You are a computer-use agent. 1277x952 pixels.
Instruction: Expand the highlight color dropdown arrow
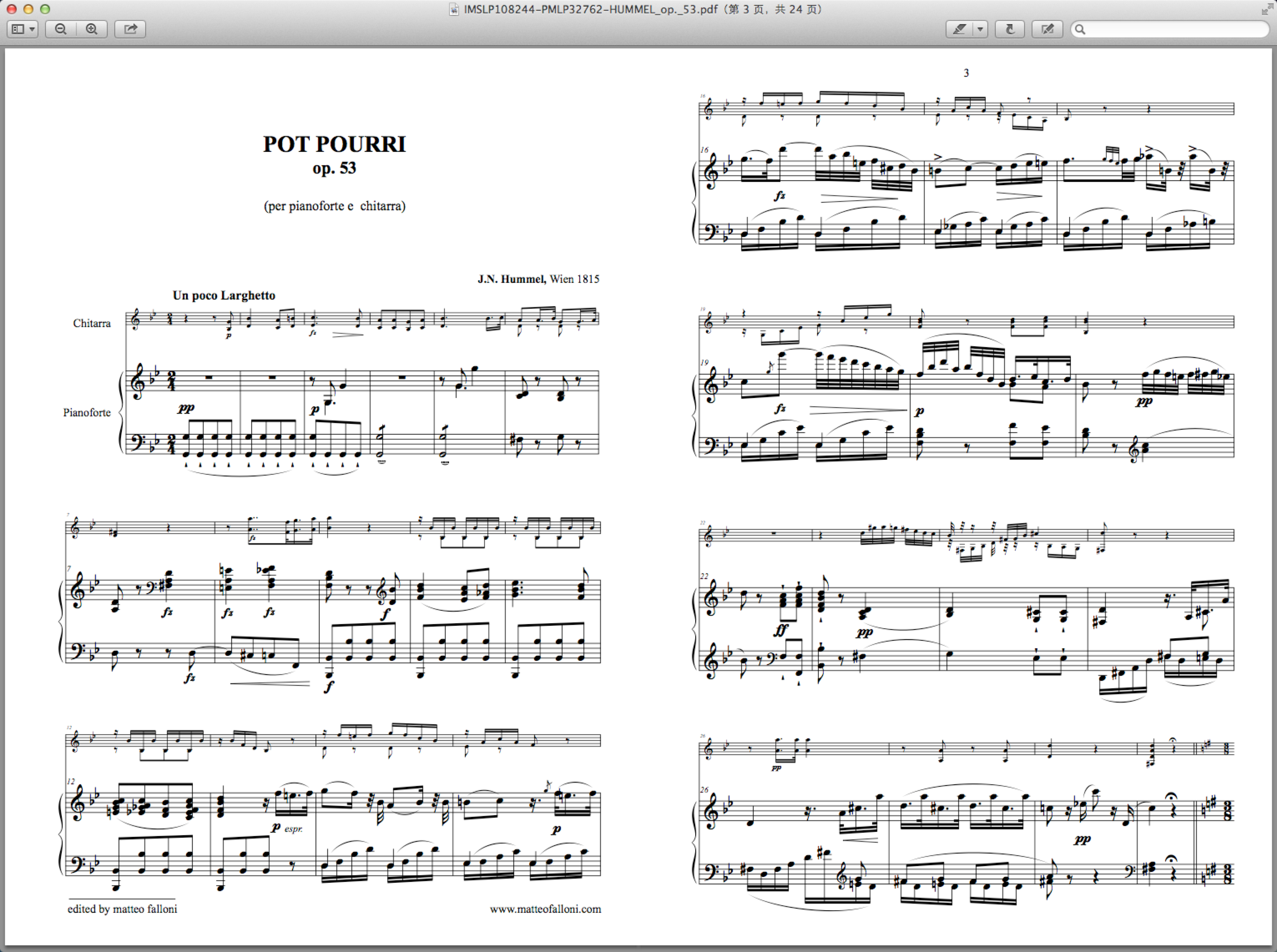click(980, 29)
